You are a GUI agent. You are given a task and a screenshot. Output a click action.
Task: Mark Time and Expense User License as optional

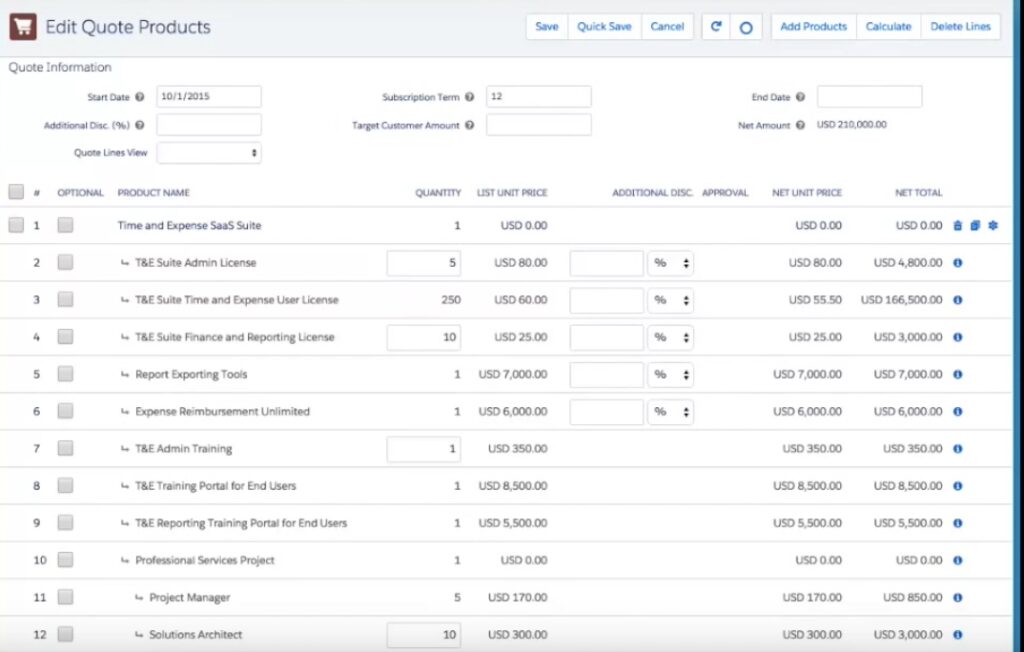pyautogui.click(x=65, y=299)
